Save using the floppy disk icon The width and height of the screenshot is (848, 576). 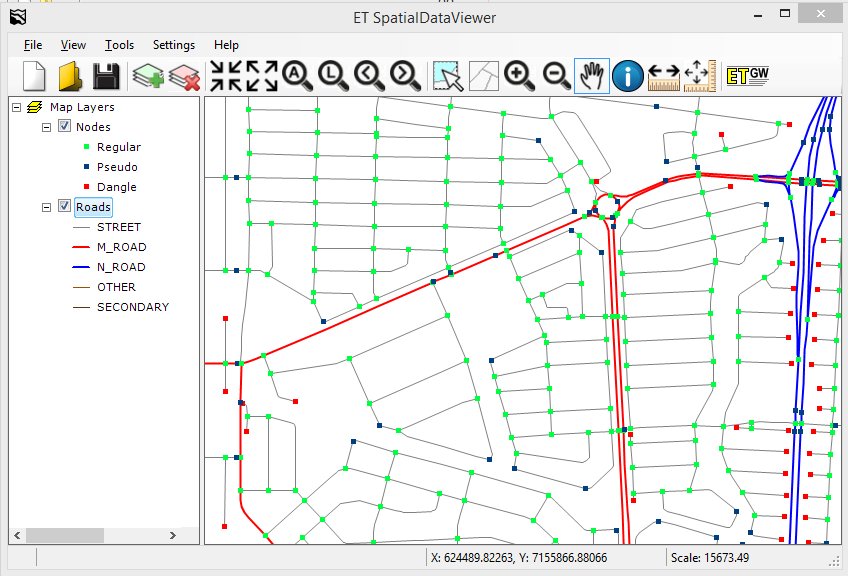tap(106, 77)
